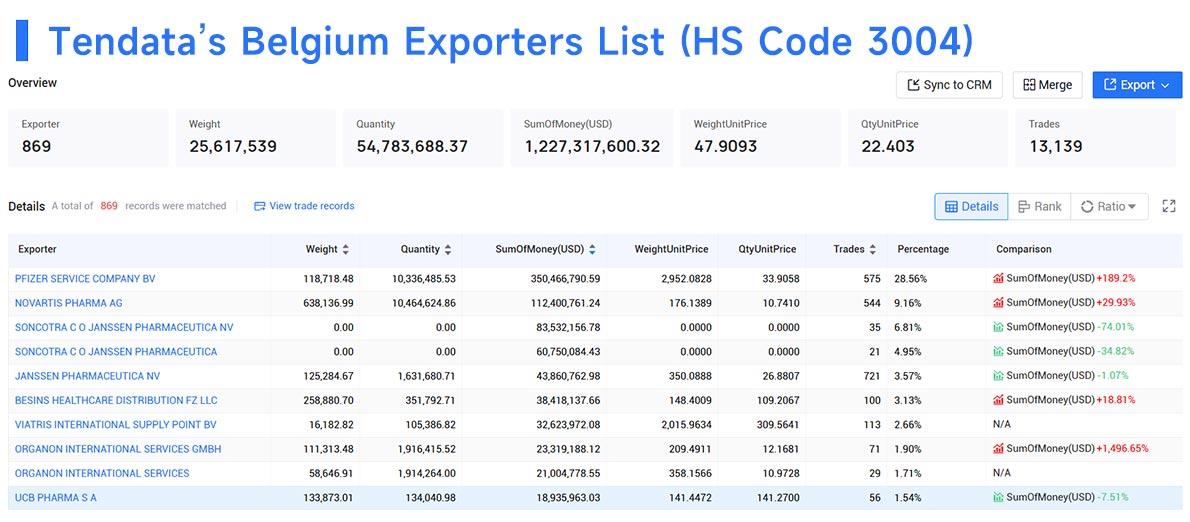Select Pfizer's percentage value 28.56%

pos(910,278)
